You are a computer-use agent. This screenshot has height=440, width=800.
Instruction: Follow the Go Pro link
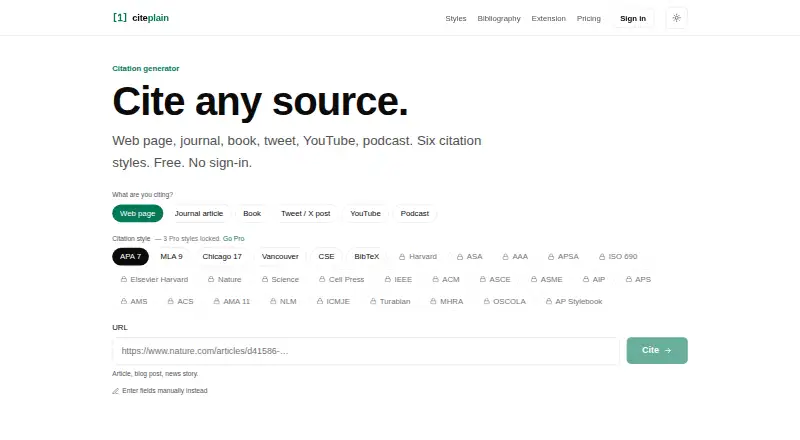pos(234,239)
